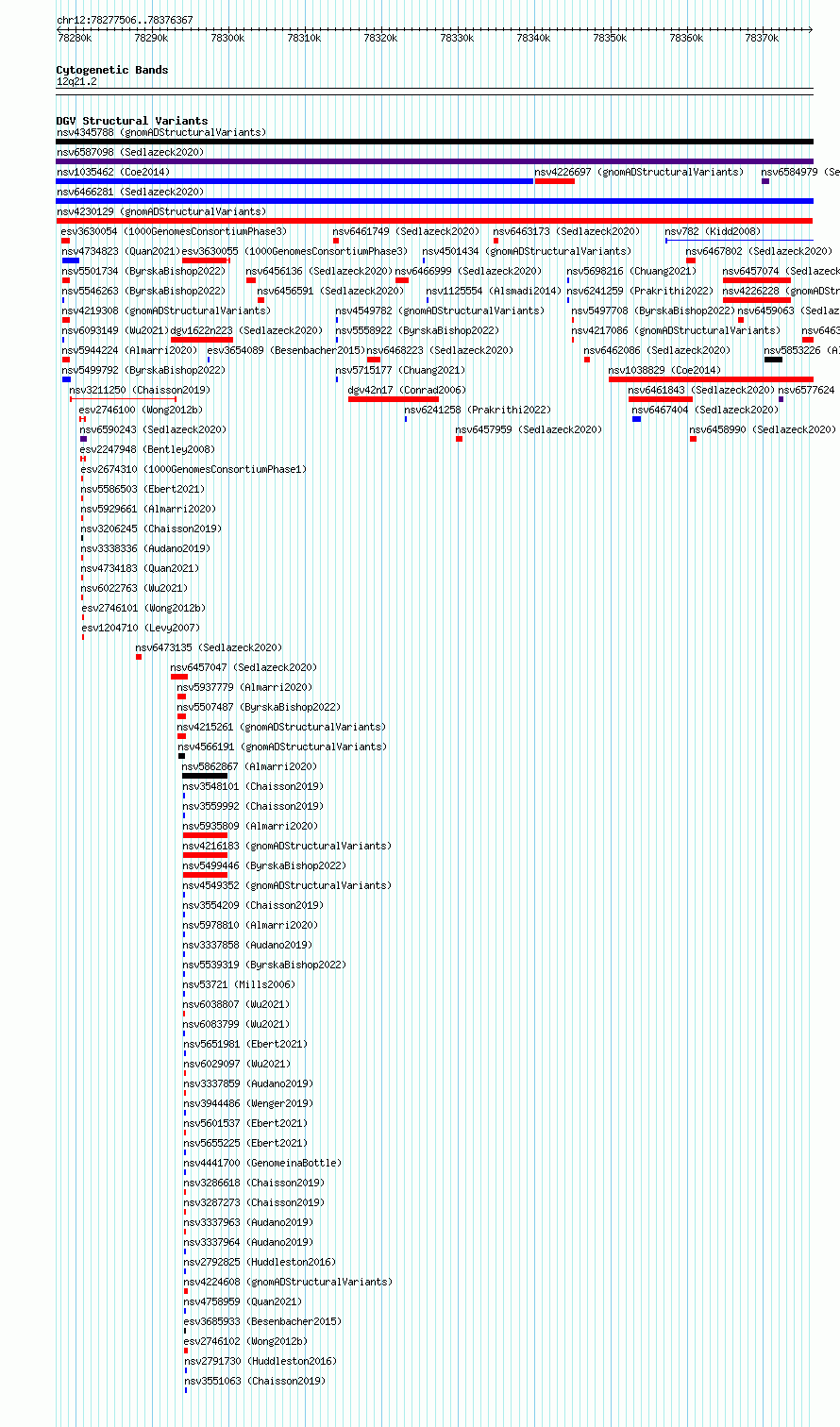Screen dimensions: 840x1427
Task: Open the nsv6462086 Sedlazeck2020 label
Action: pos(657,350)
